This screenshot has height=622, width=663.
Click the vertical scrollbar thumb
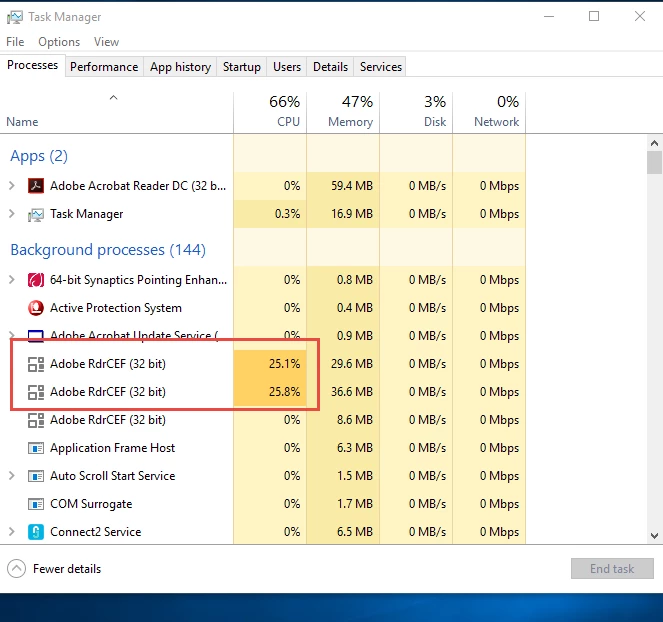coord(654,162)
